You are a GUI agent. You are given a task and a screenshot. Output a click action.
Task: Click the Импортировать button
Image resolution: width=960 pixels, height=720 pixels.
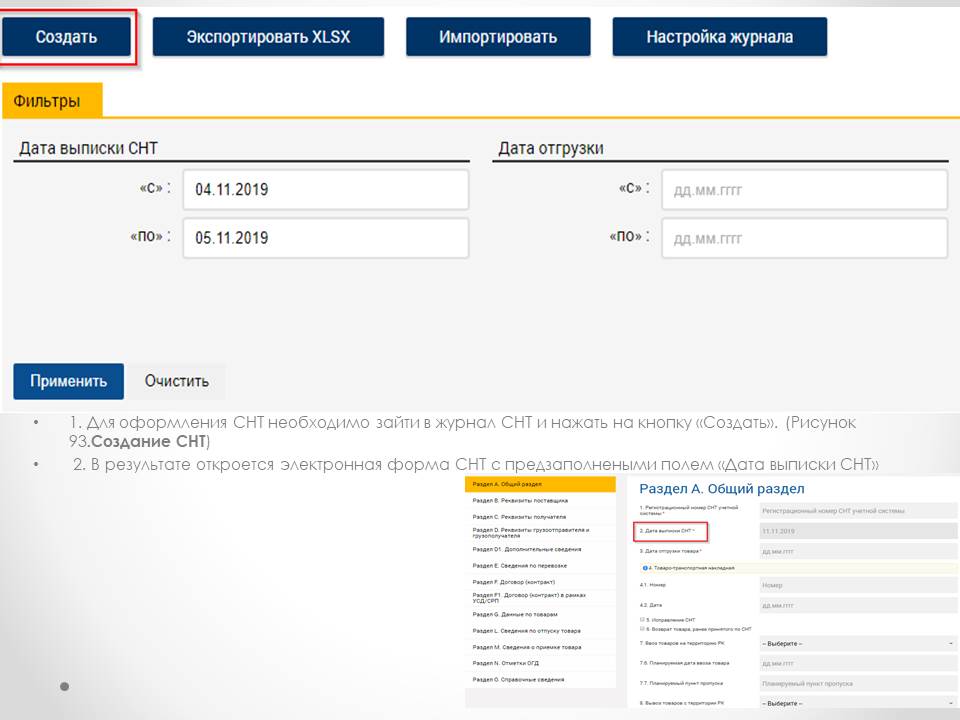[498, 37]
